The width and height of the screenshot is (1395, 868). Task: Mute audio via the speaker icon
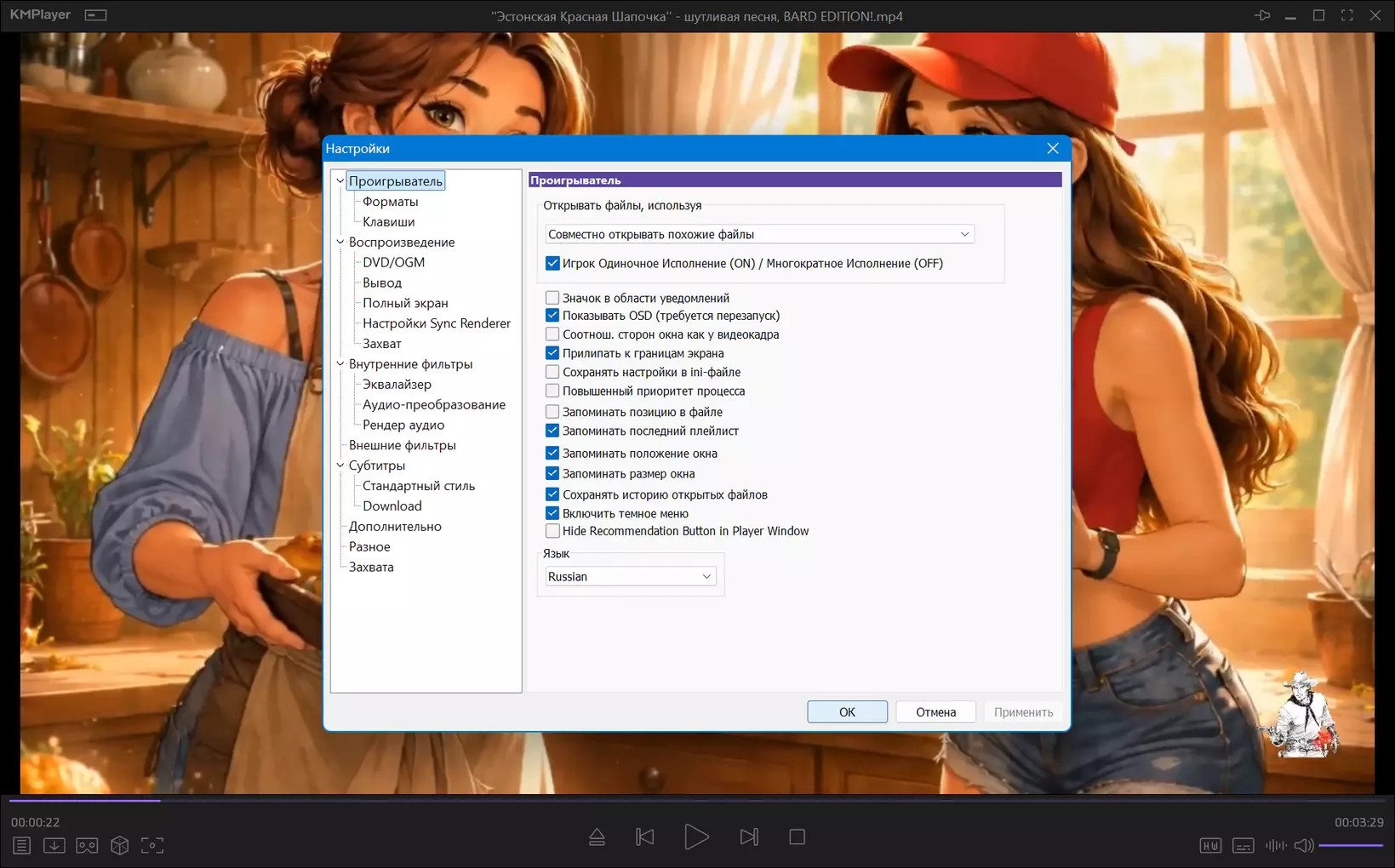tap(1303, 846)
